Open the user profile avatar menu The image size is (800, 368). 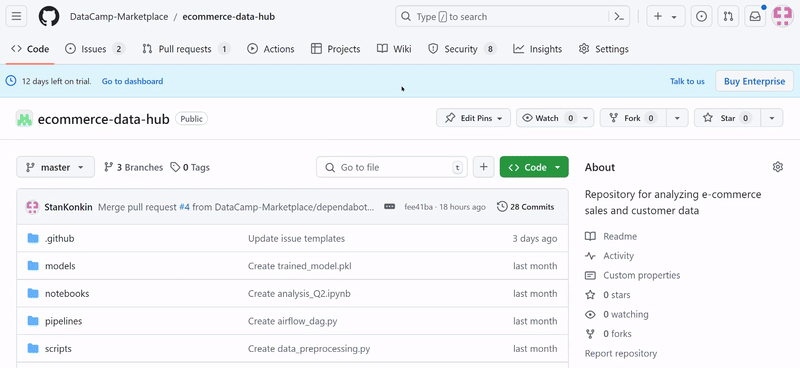tap(783, 16)
